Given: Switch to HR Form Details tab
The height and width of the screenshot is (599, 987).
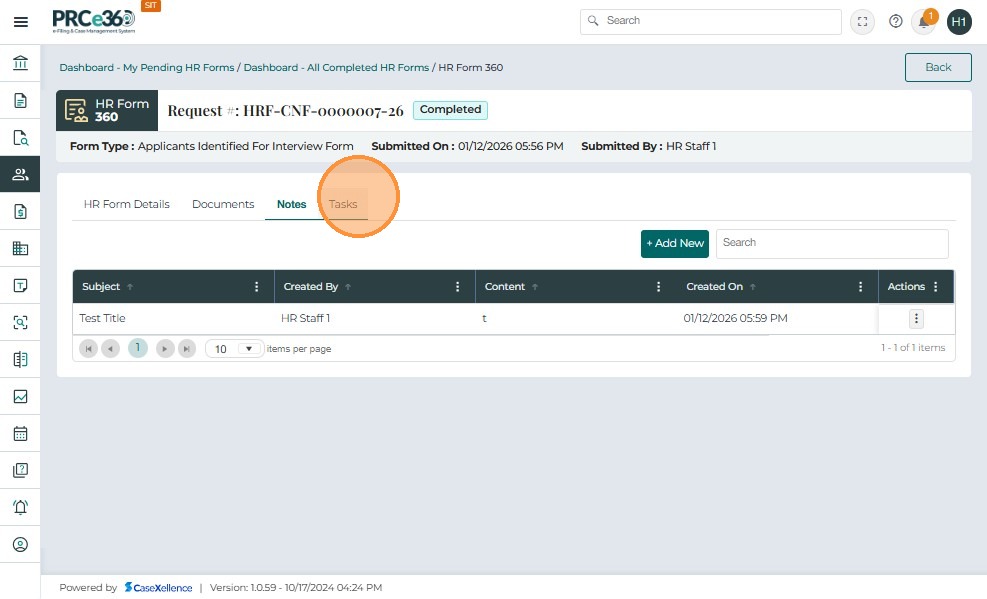Looking at the screenshot, I should [127, 204].
